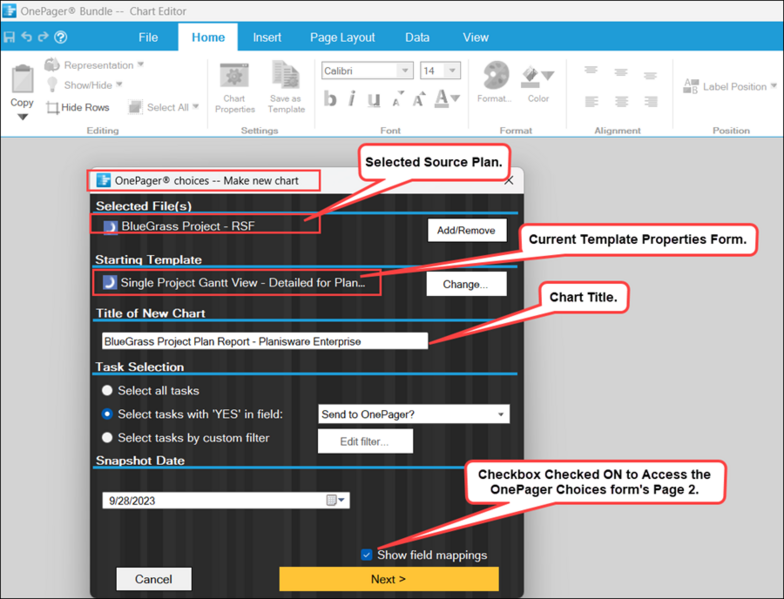Click the Snapshot Date 9/28/2023 field
This screenshot has height=599, width=784.
(226, 500)
